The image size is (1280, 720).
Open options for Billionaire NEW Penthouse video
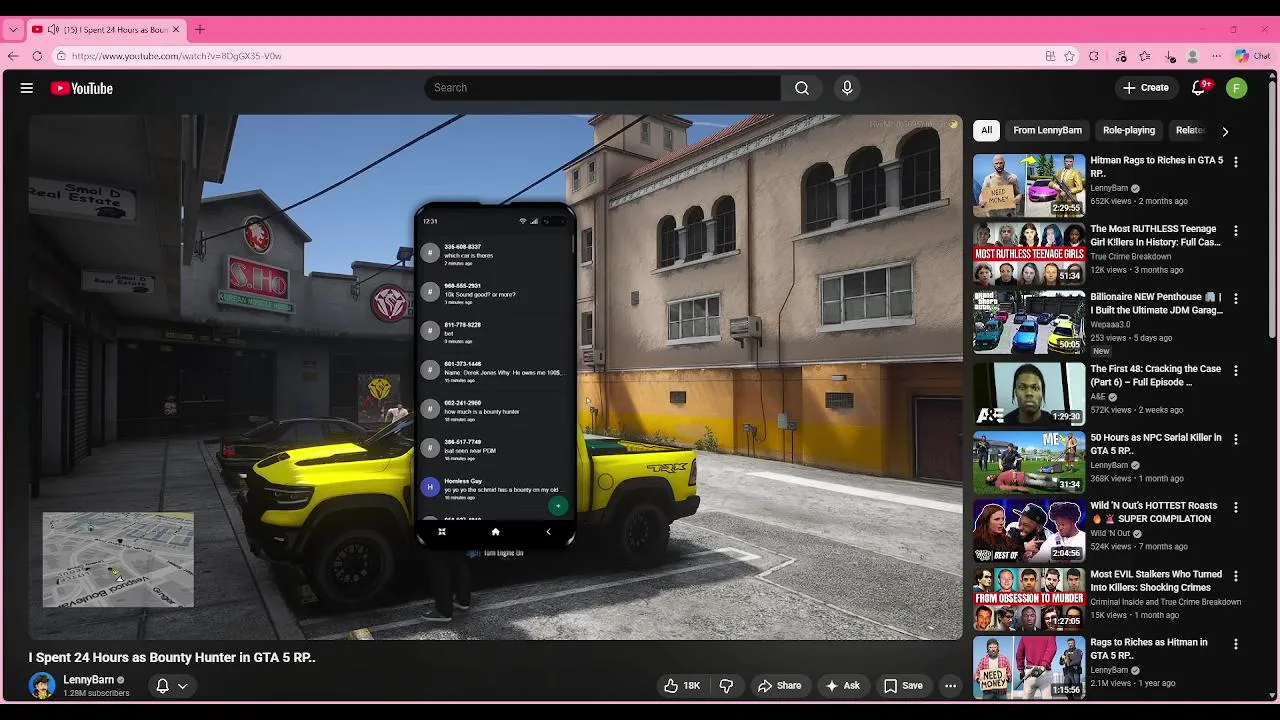[1236, 299]
